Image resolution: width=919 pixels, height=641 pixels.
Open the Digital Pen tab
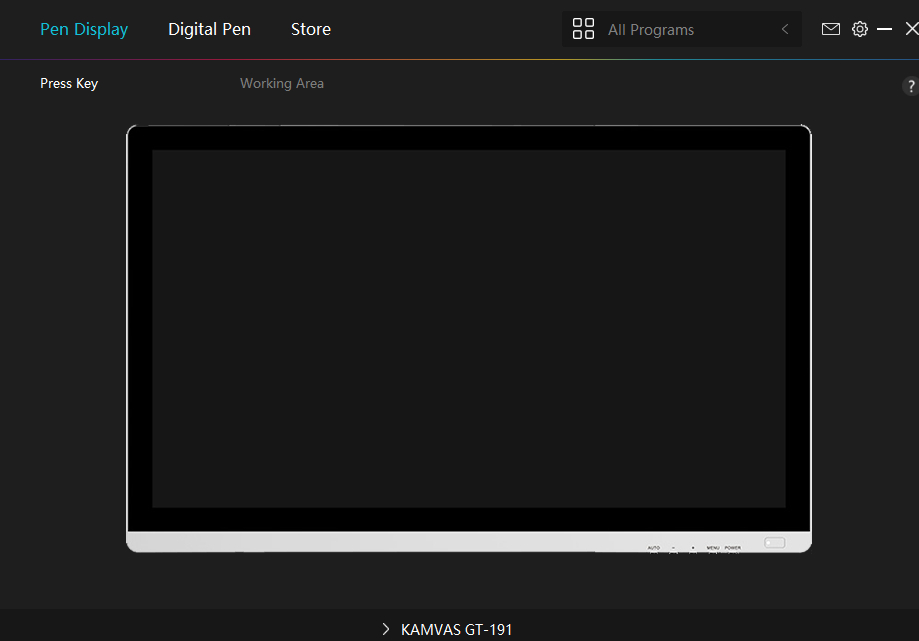click(x=209, y=29)
